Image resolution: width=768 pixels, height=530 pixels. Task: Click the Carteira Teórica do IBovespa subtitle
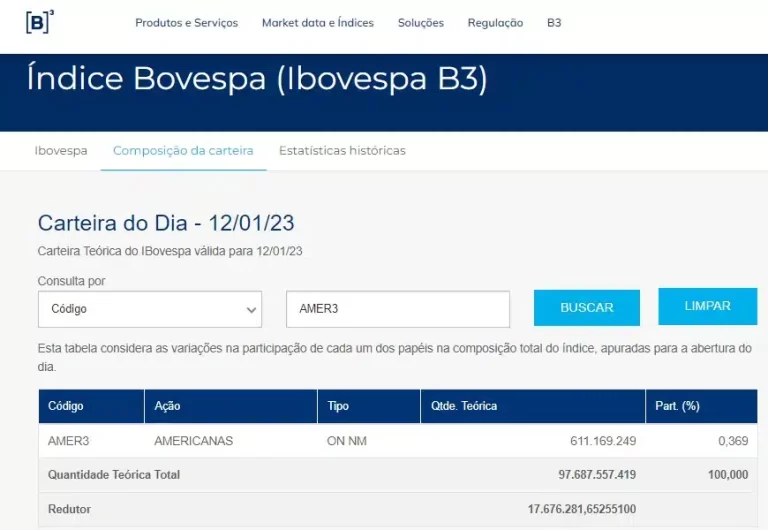point(170,251)
